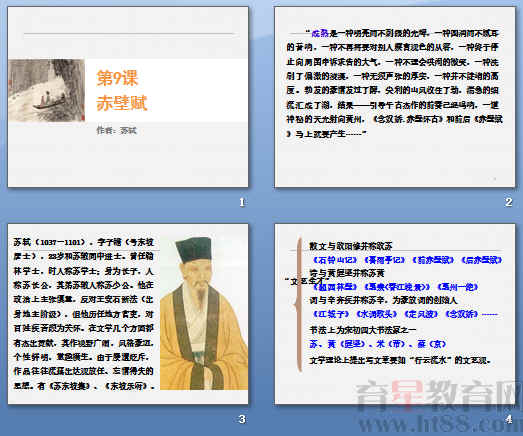The image size is (523, 436).
Task: Select slide 4 listing 苏轼's works
Action: click(395, 314)
